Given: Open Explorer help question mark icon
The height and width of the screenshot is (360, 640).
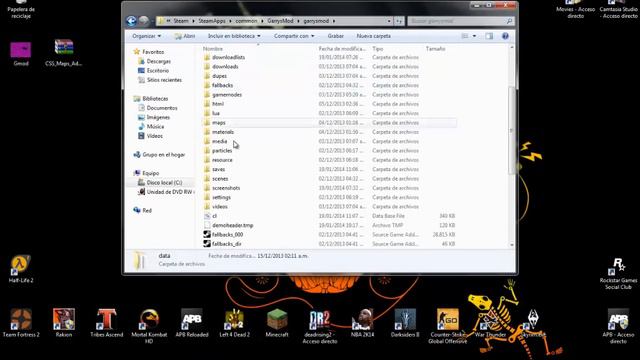Looking at the screenshot, I should (x=505, y=36).
